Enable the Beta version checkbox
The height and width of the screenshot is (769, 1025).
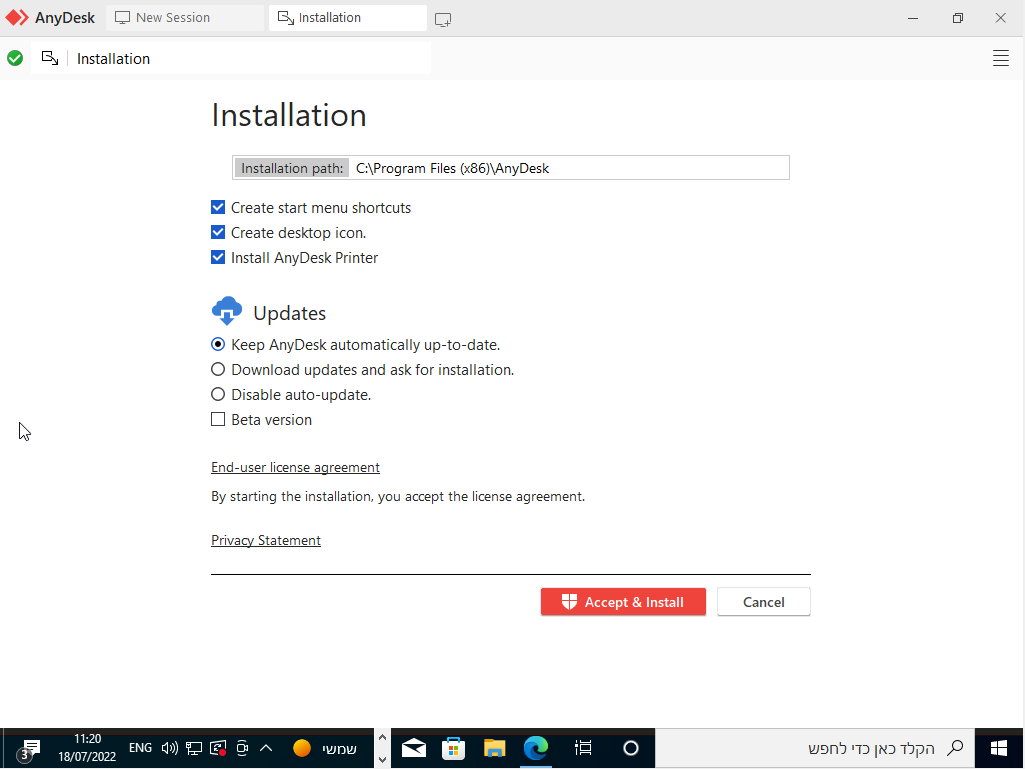pyautogui.click(x=218, y=419)
